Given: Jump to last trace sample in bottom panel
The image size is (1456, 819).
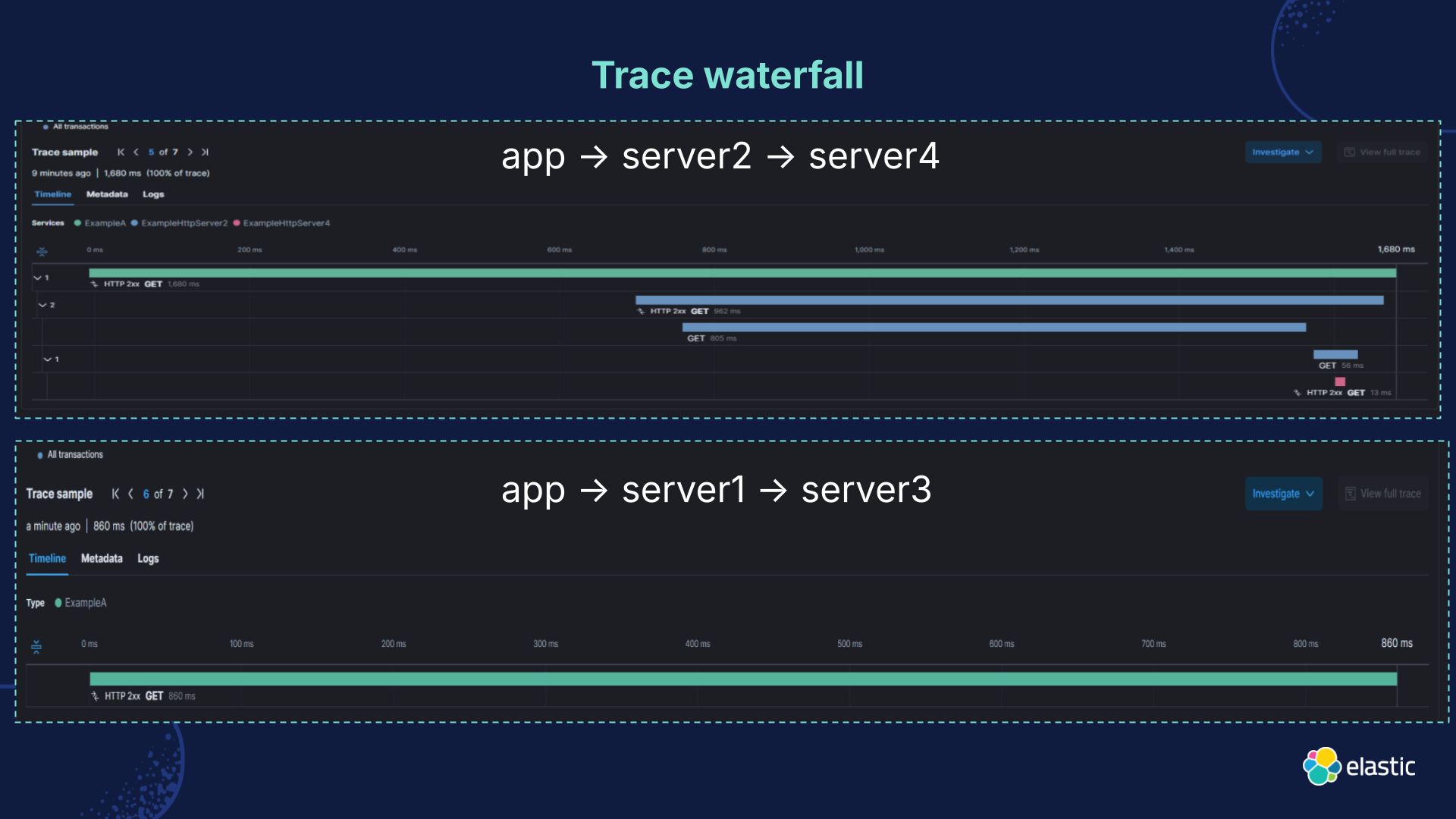Looking at the screenshot, I should (200, 494).
